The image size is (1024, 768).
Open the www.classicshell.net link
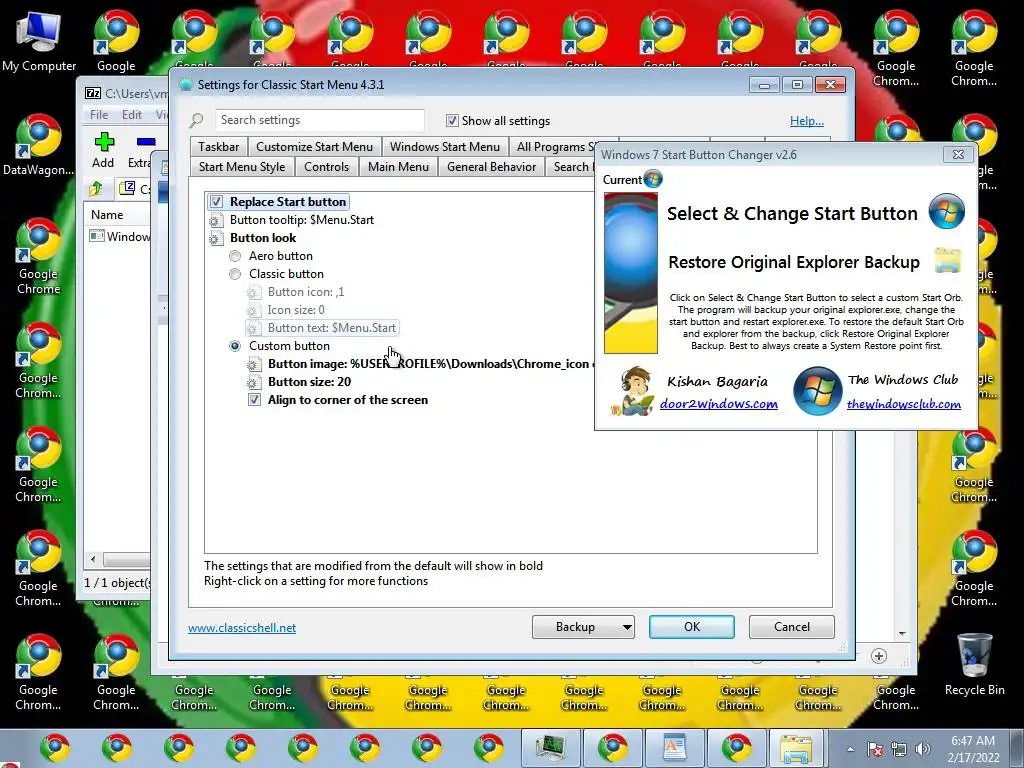(x=242, y=628)
